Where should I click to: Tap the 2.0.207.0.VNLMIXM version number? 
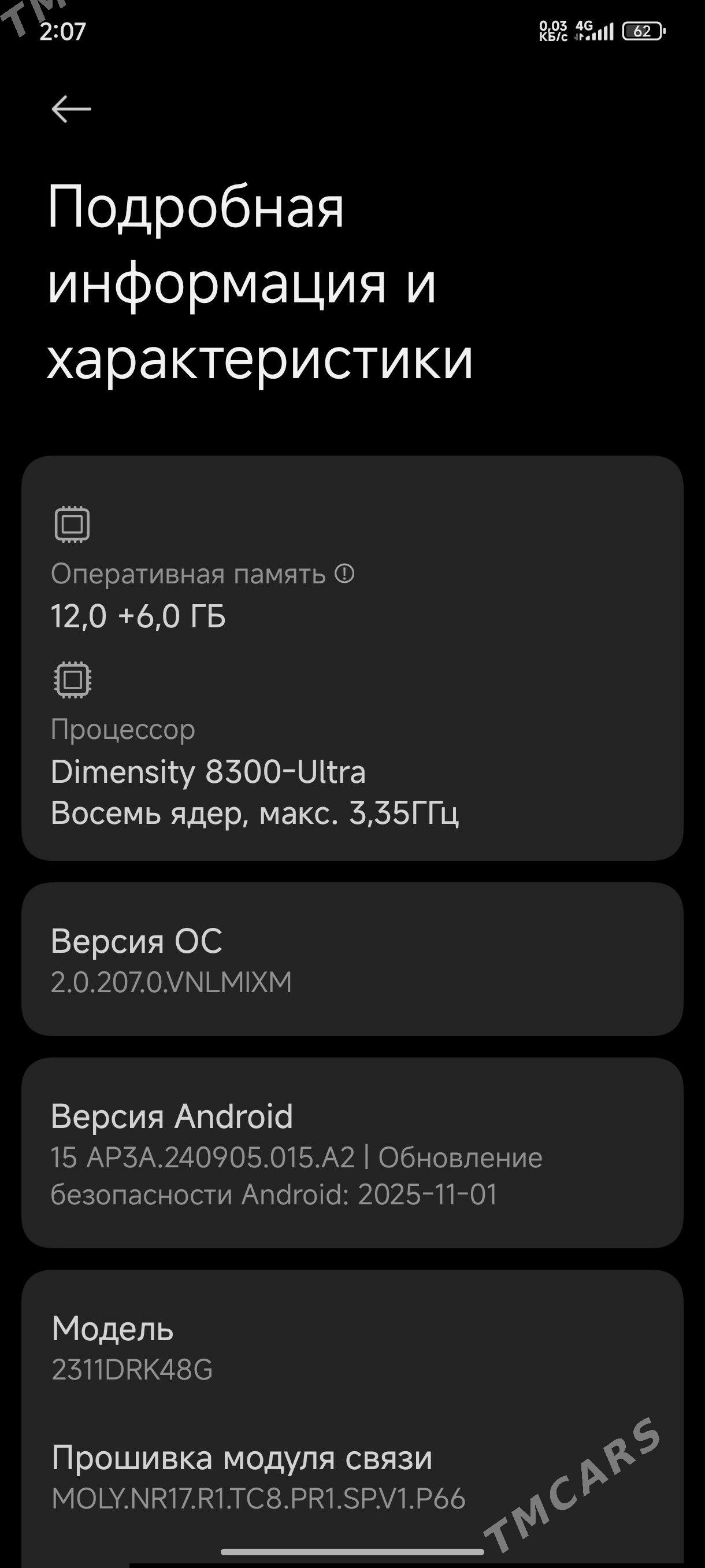coord(171,982)
